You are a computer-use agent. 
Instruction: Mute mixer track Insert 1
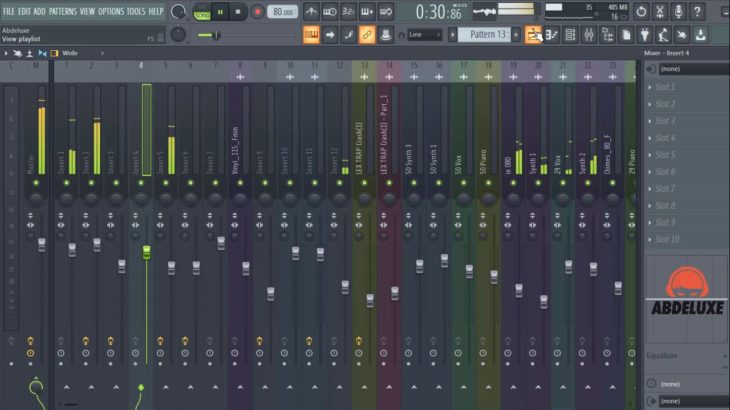tap(67, 183)
